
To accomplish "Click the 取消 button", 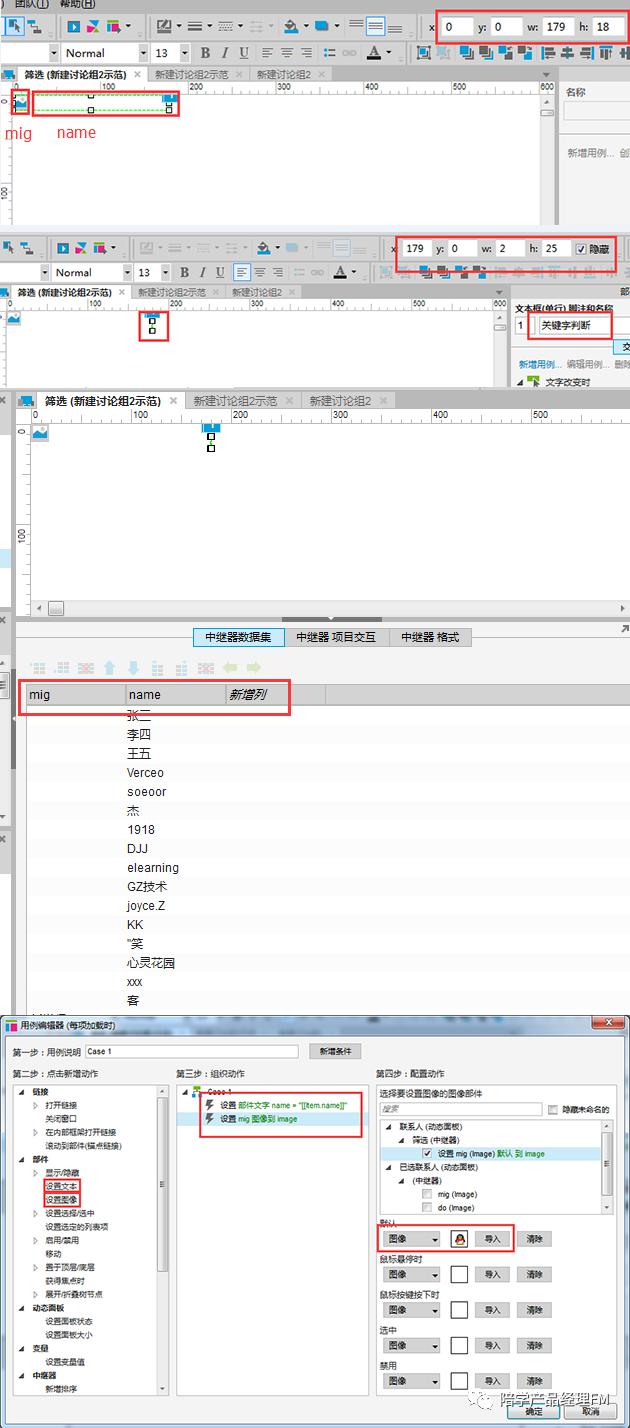I will click(x=590, y=1412).
